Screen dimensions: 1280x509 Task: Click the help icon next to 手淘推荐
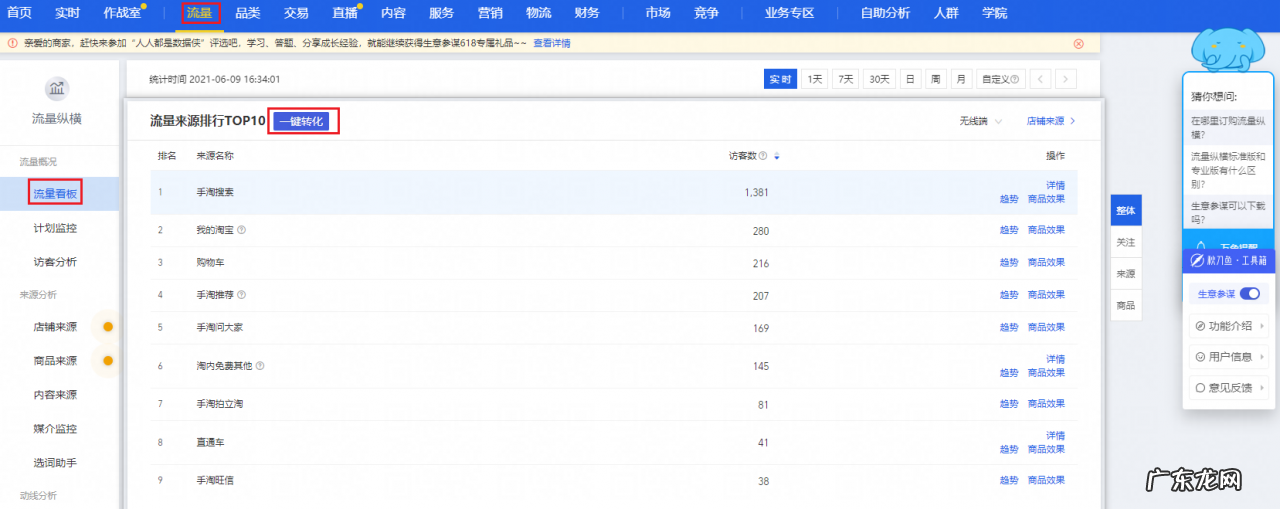[242, 295]
